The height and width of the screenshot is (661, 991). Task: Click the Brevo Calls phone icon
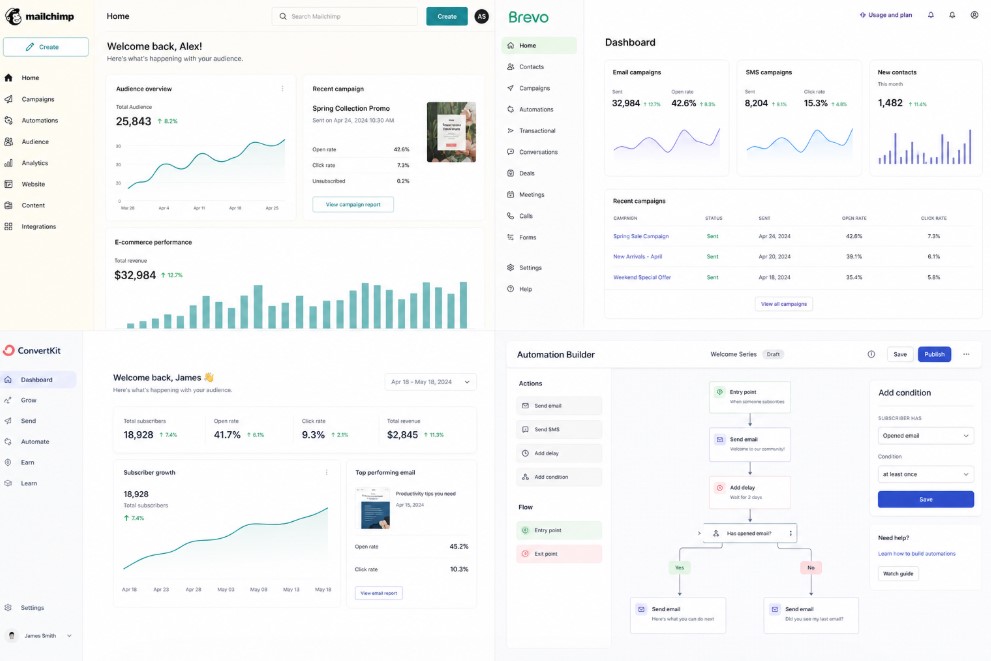click(x=511, y=215)
